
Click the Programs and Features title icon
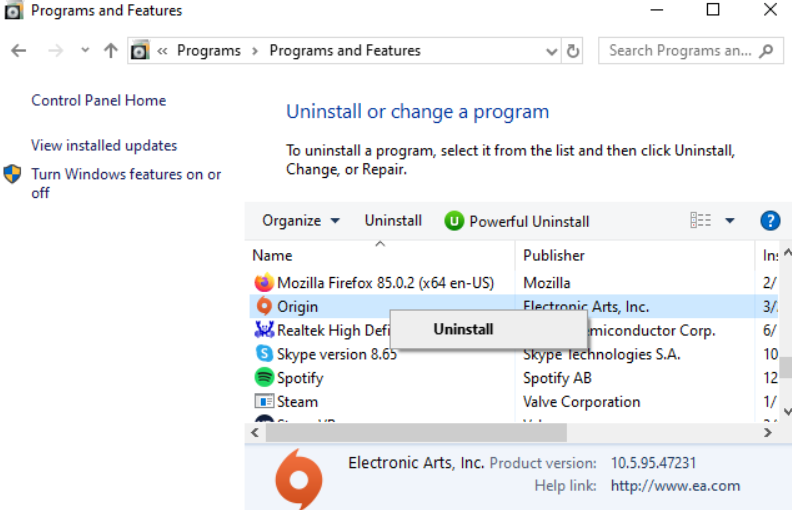pyautogui.click(x=13, y=10)
